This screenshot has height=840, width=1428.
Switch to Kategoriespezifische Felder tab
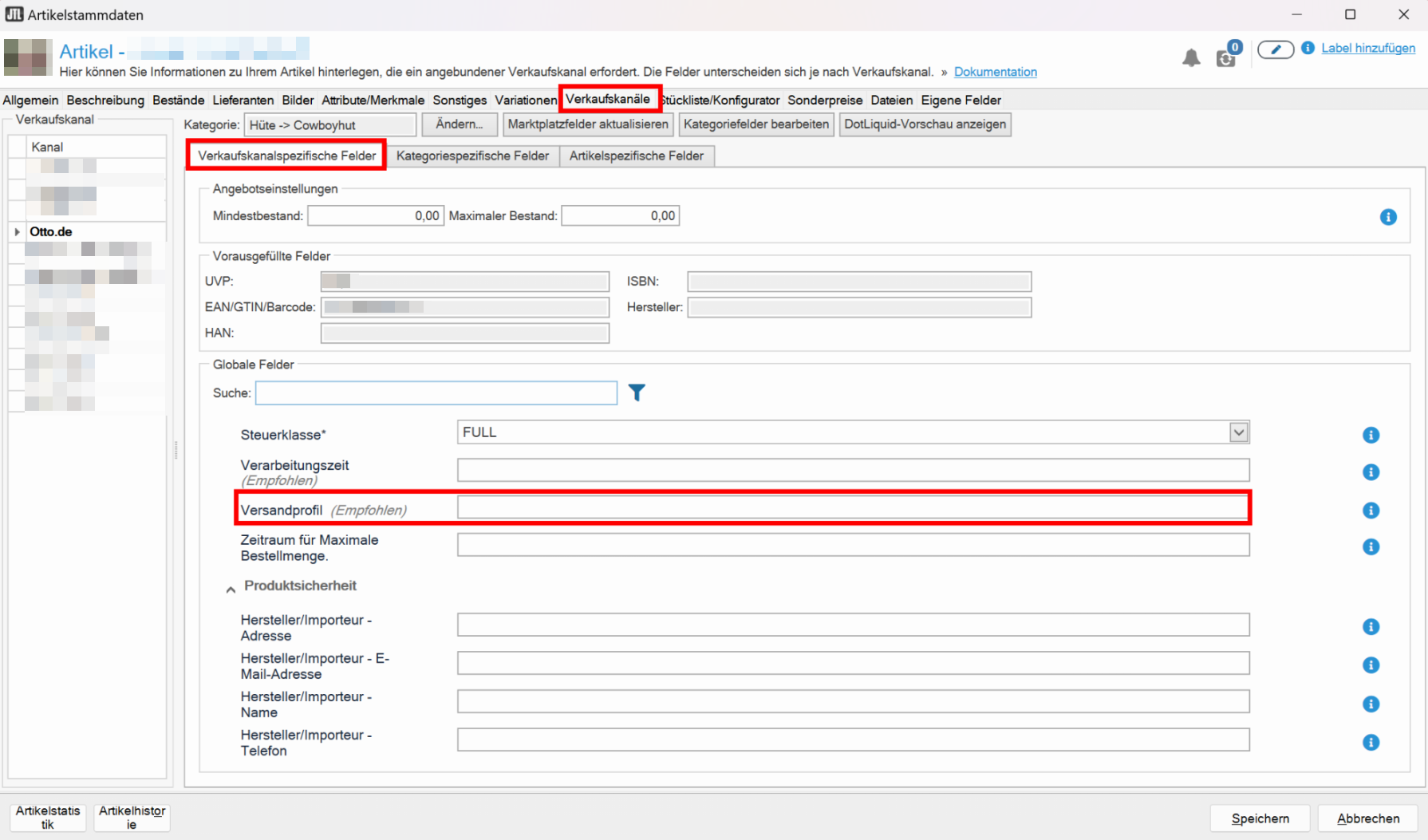pos(472,156)
